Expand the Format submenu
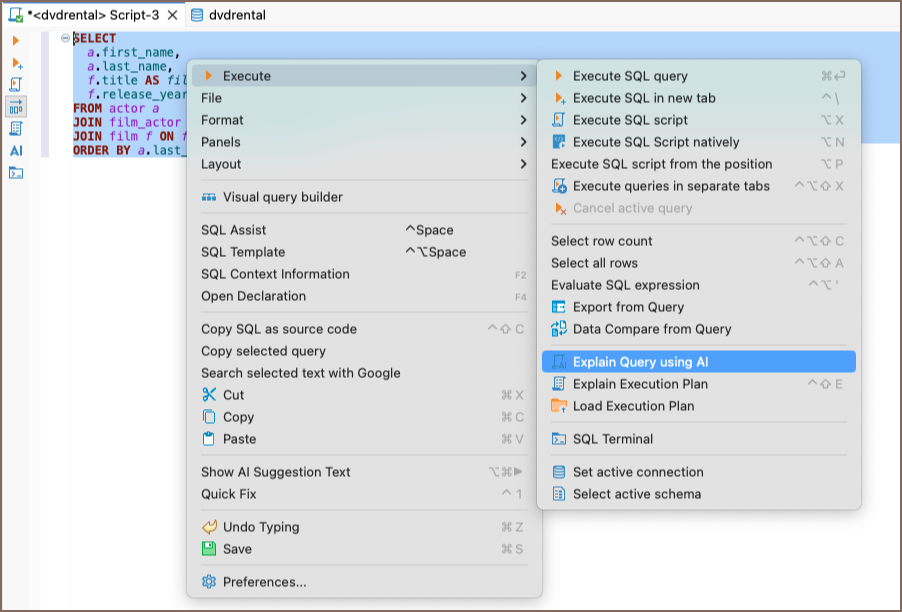This screenshot has width=902, height=612. click(x=360, y=120)
